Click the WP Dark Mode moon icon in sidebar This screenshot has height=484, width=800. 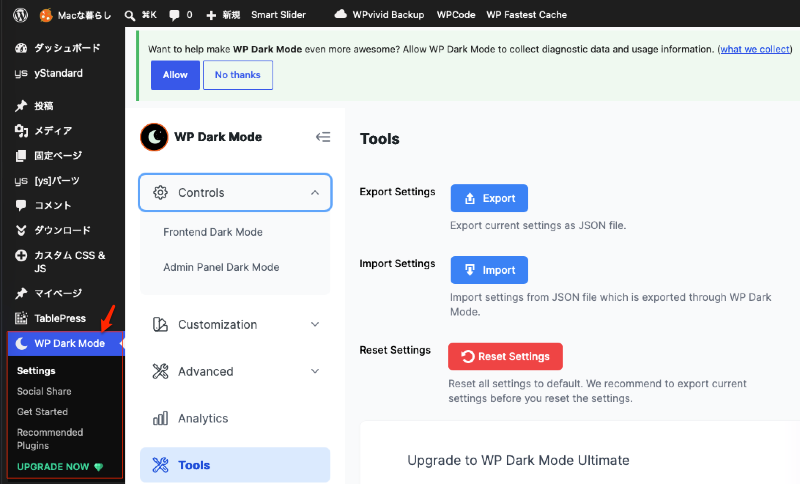21,343
